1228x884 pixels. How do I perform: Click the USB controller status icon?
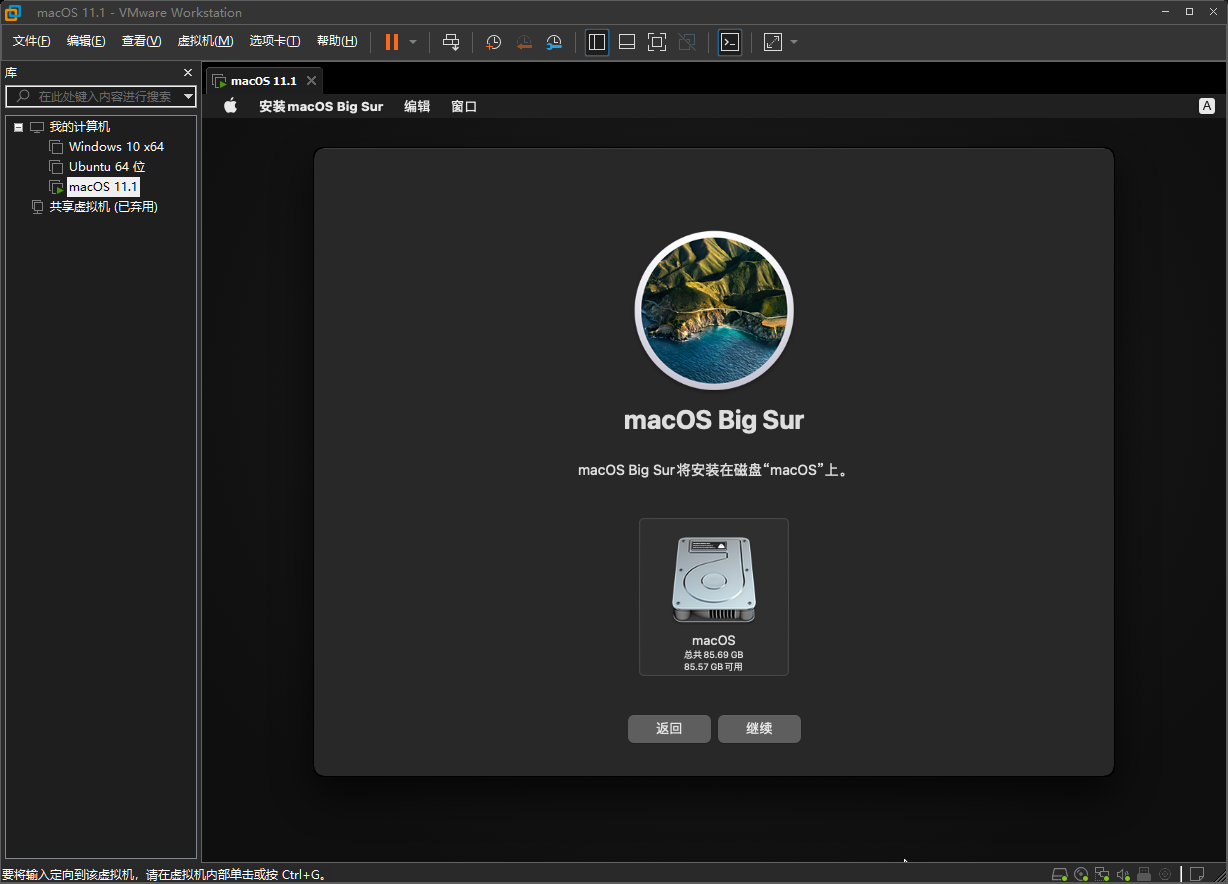tap(1144, 874)
